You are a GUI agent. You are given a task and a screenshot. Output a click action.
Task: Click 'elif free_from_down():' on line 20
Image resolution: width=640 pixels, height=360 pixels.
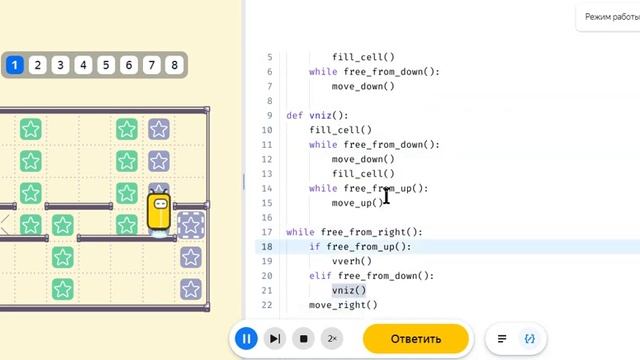click(371, 276)
